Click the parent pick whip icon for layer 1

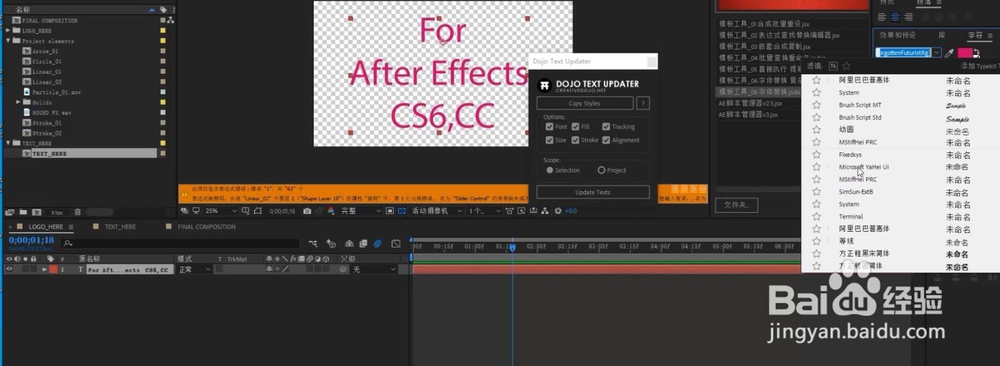click(343, 270)
